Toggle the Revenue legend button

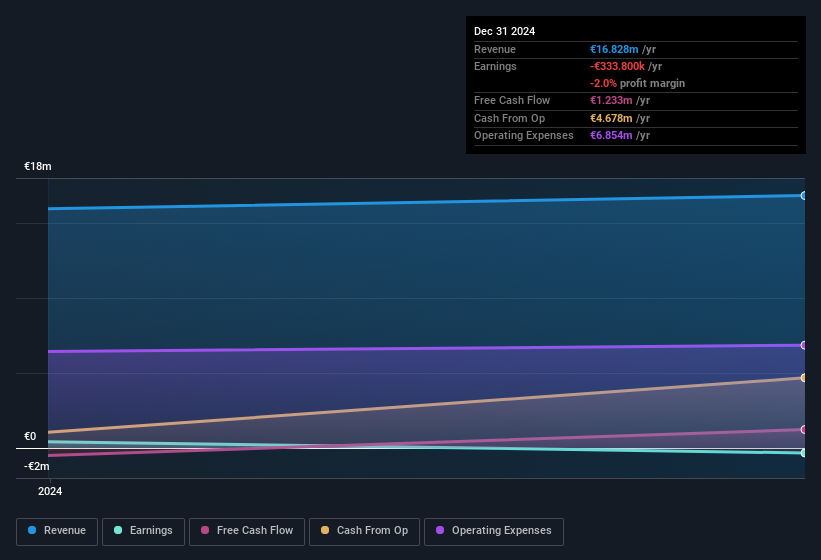[x=57, y=532]
